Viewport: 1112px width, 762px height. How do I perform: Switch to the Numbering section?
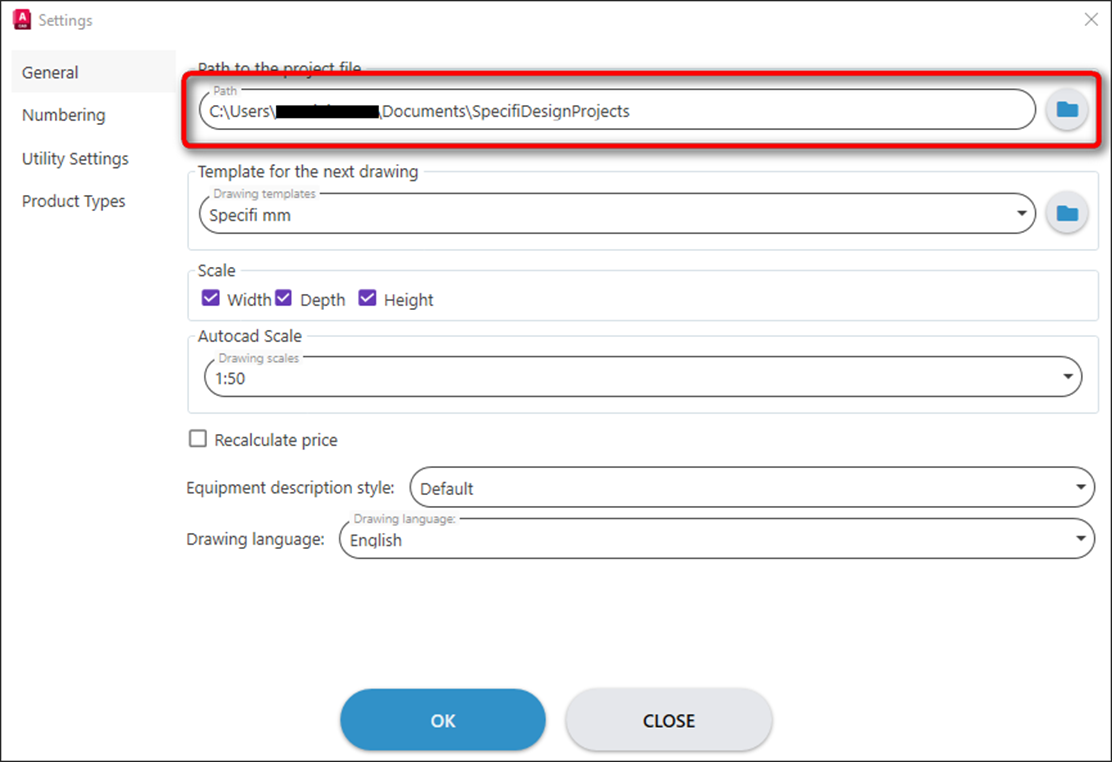[64, 115]
